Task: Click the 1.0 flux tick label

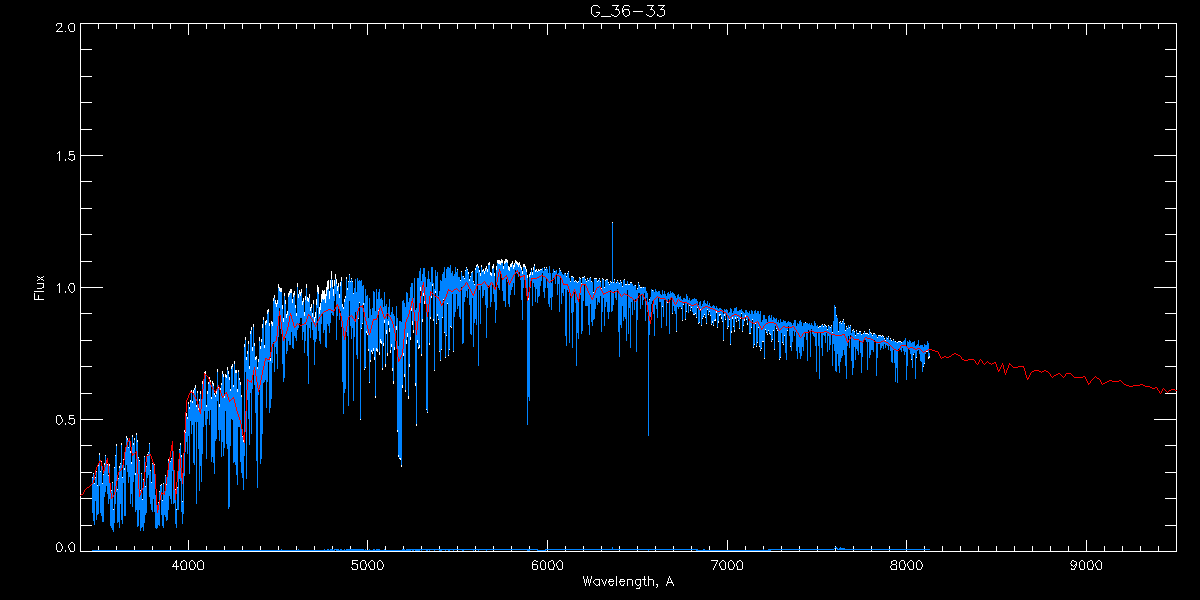Action: pos(66,288)
